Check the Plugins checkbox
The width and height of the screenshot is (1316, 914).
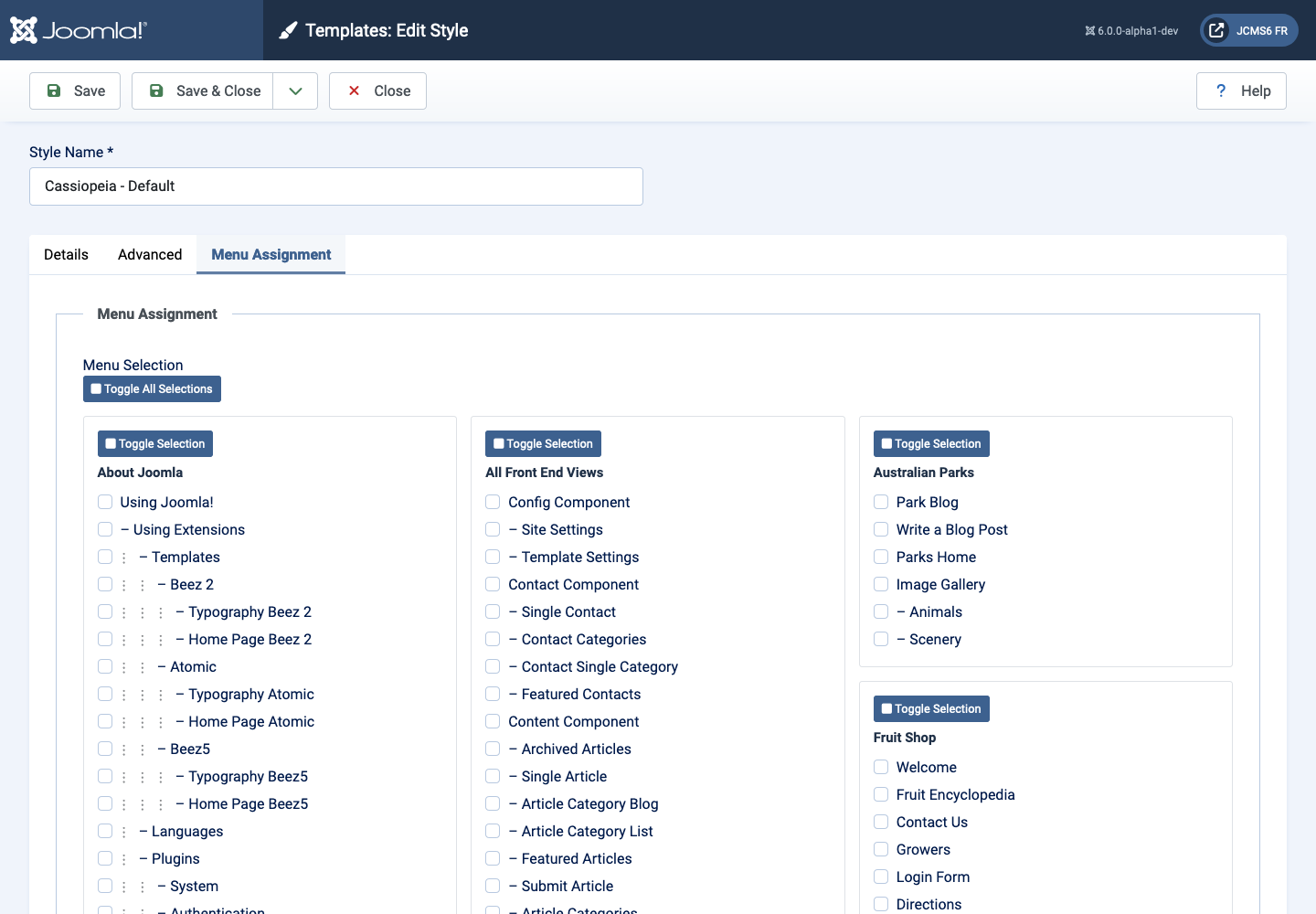coord(105,858)
